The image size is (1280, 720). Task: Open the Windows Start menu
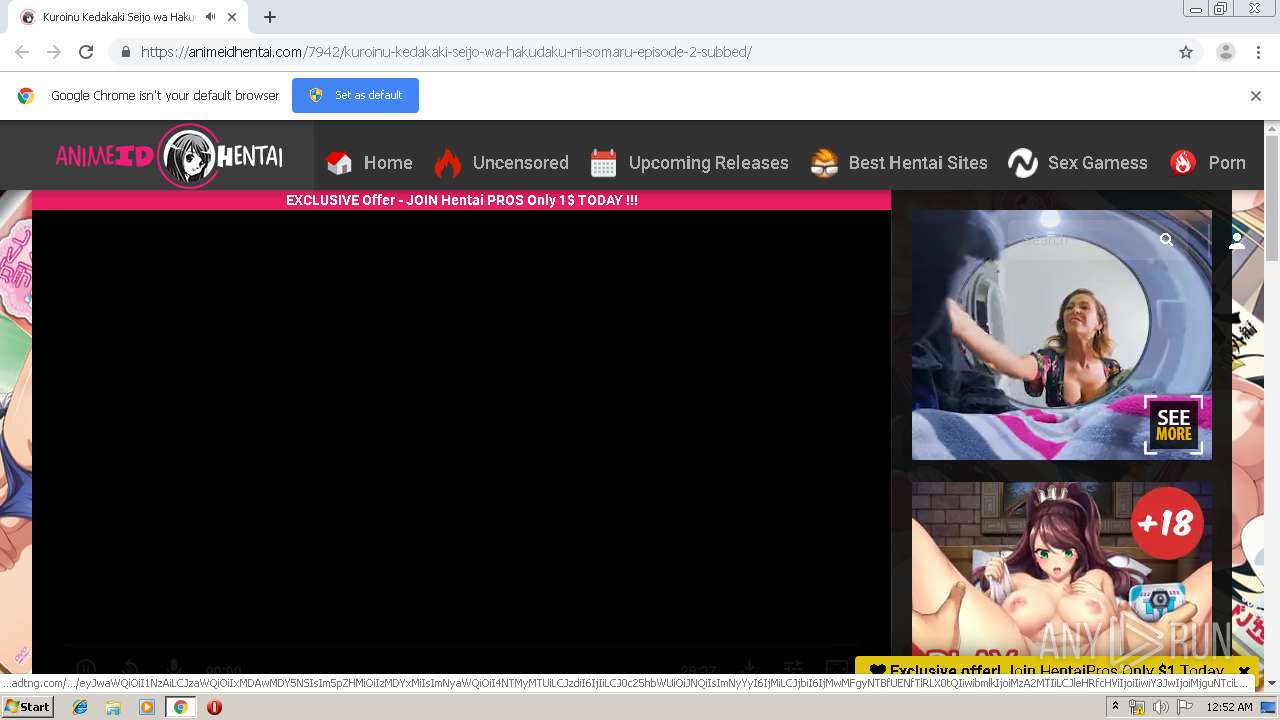27,707
